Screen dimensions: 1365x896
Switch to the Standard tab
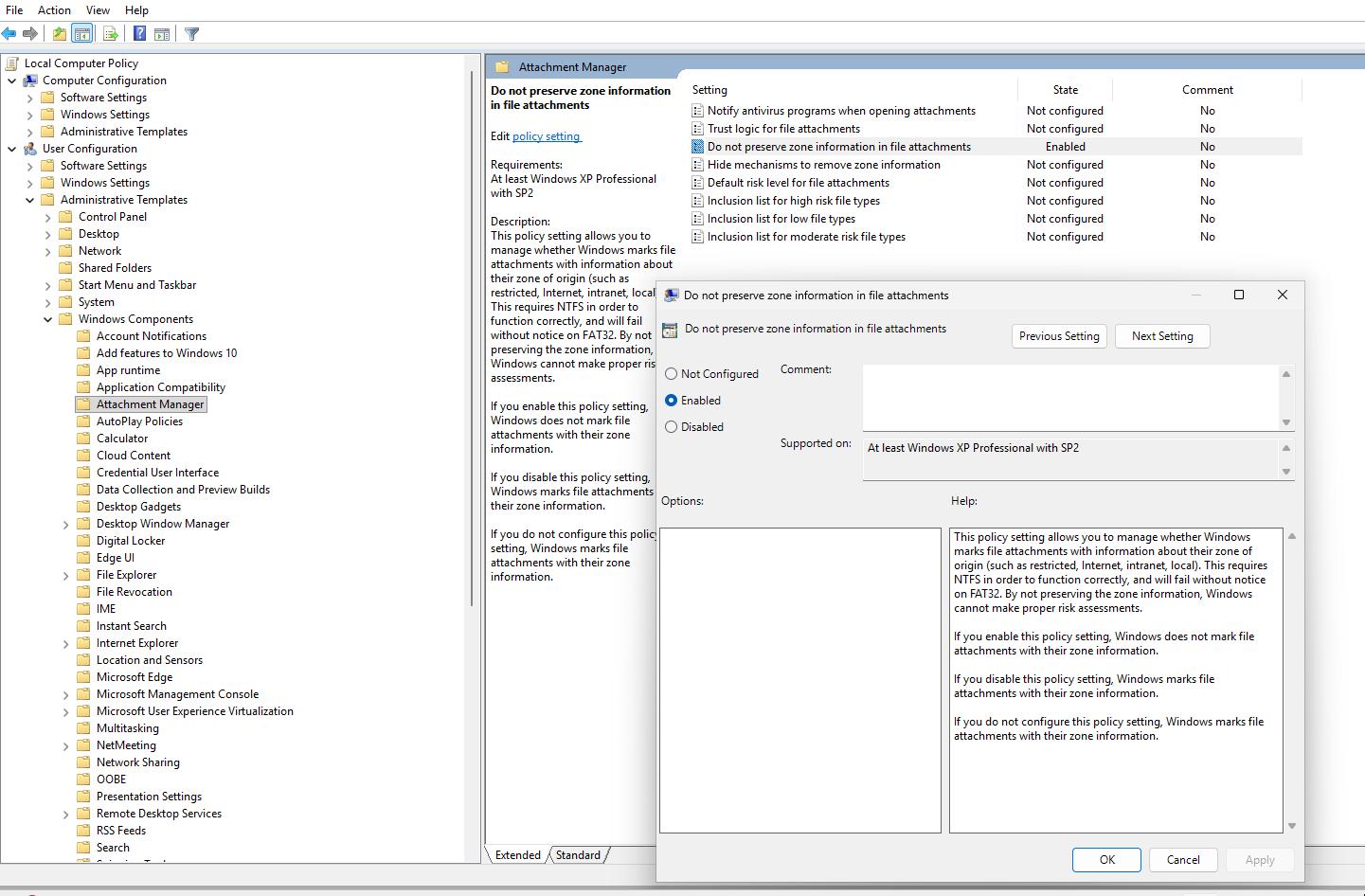click(x=578, y=854)
